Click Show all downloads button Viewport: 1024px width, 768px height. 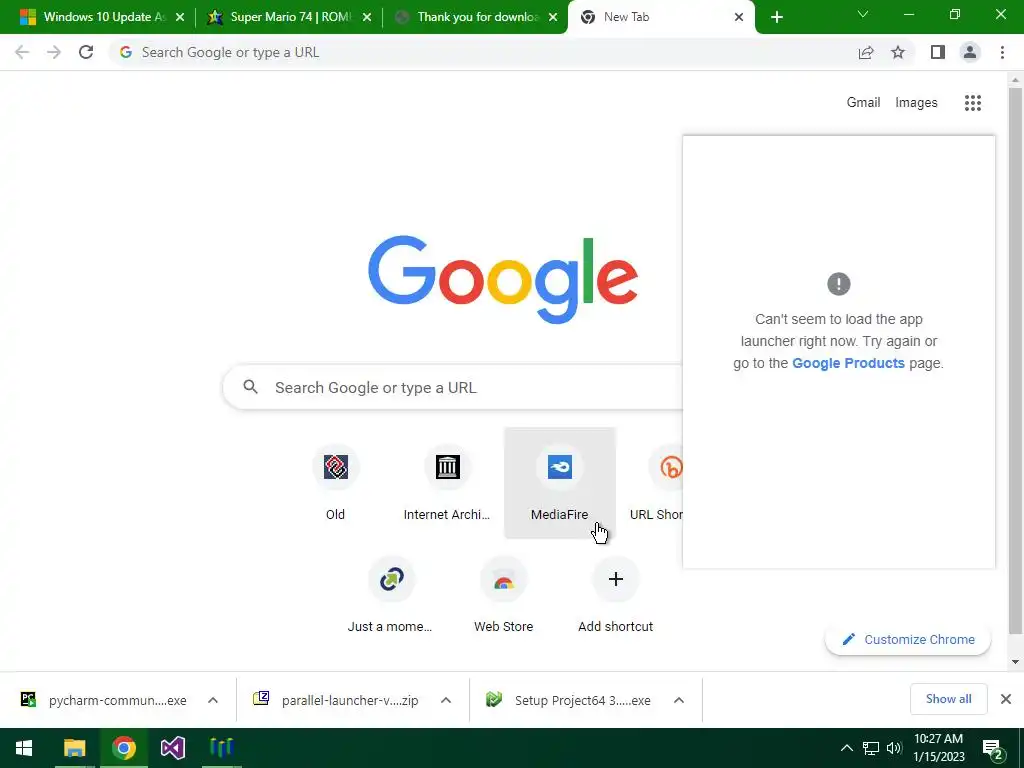pos(948,699)
